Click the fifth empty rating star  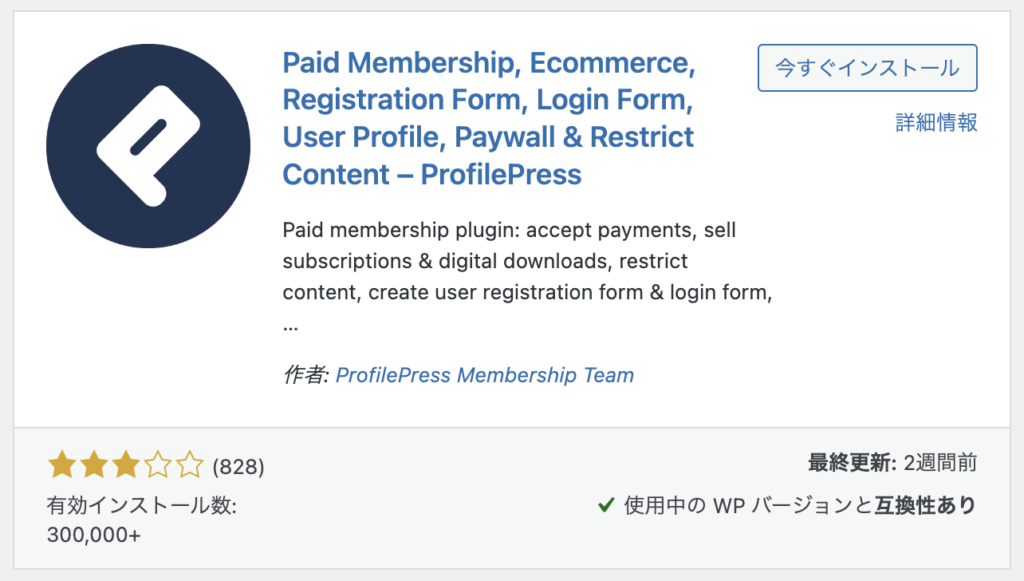(189, 465)
